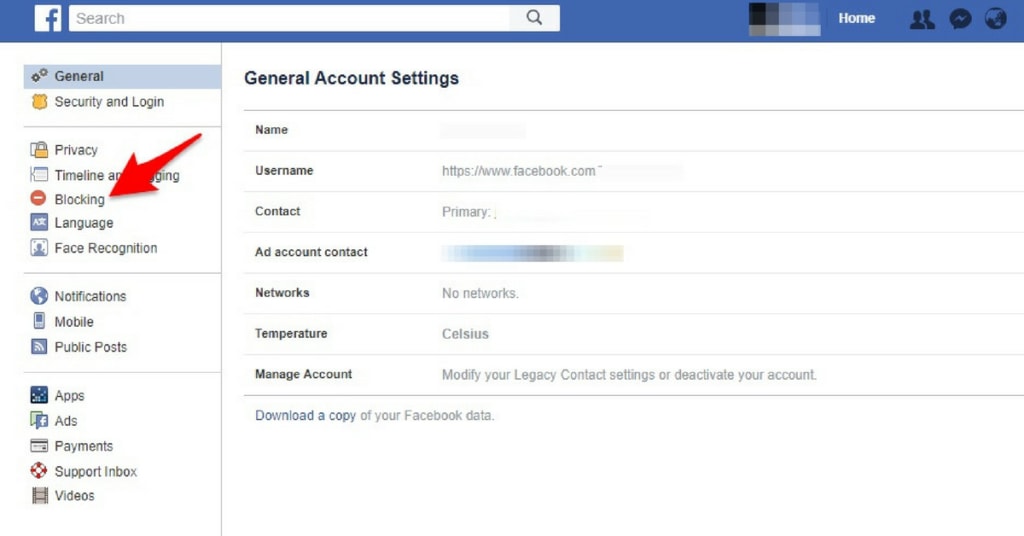Click the General gears icon

(40, 76)
